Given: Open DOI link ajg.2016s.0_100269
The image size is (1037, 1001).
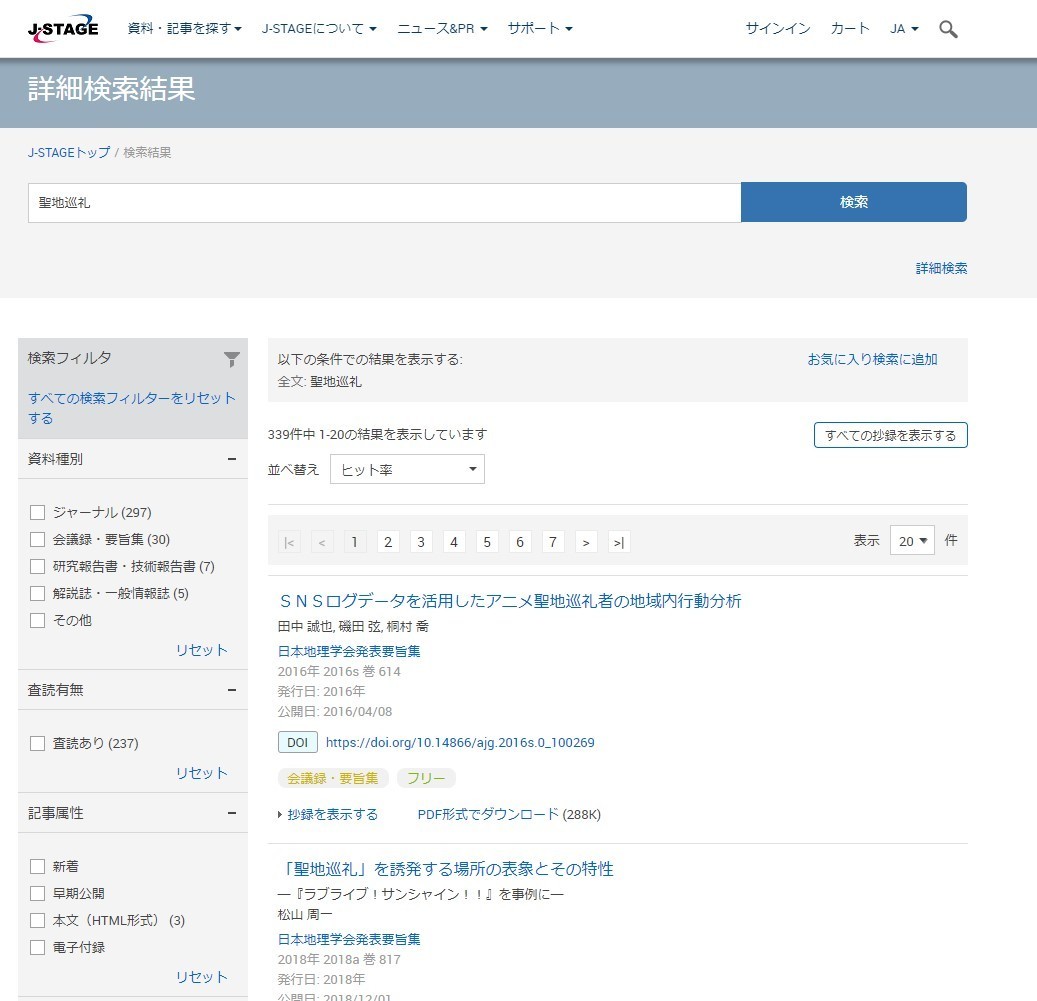Looking at the screenshot, I should tap(460, 742).
